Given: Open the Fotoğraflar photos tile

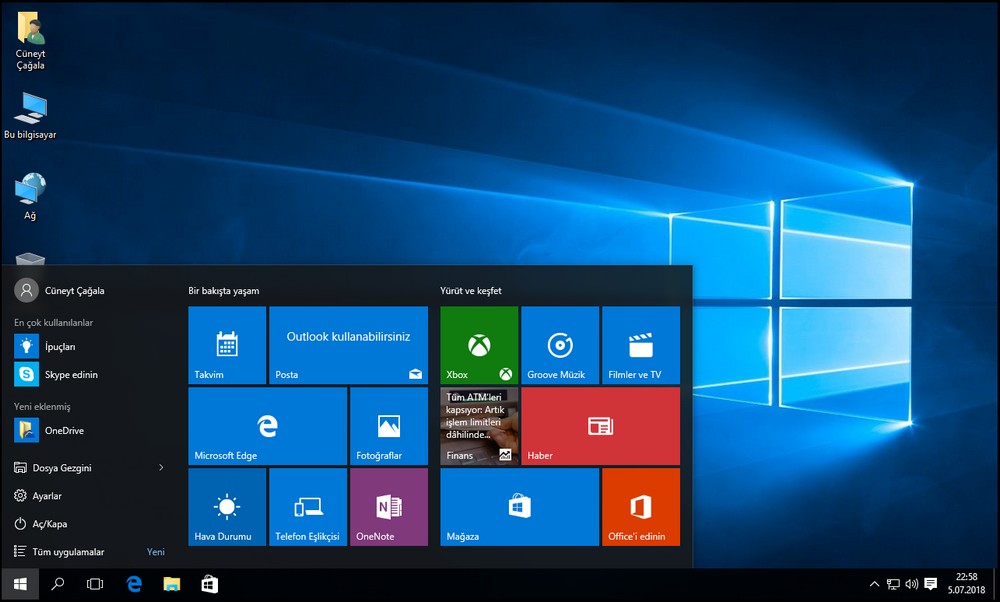Looking at the screenshot, I should (389, 426).
